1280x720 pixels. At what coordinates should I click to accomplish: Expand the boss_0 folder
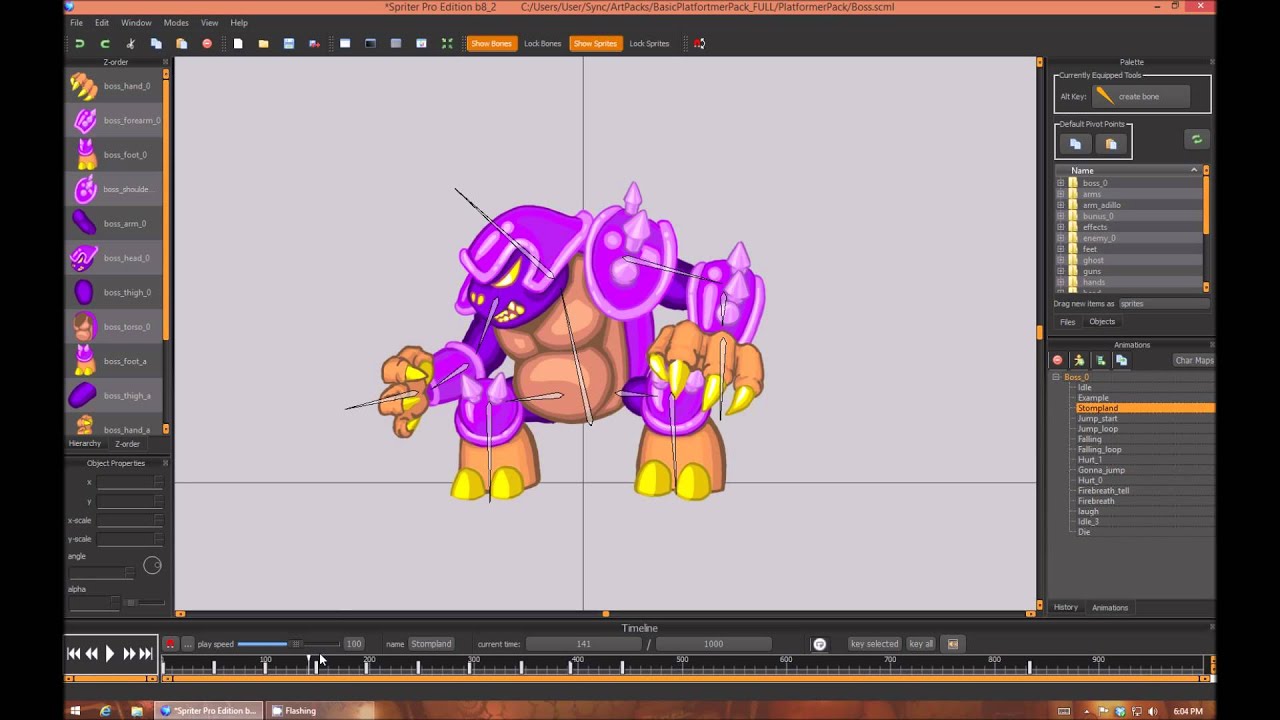coord(1060,183)
